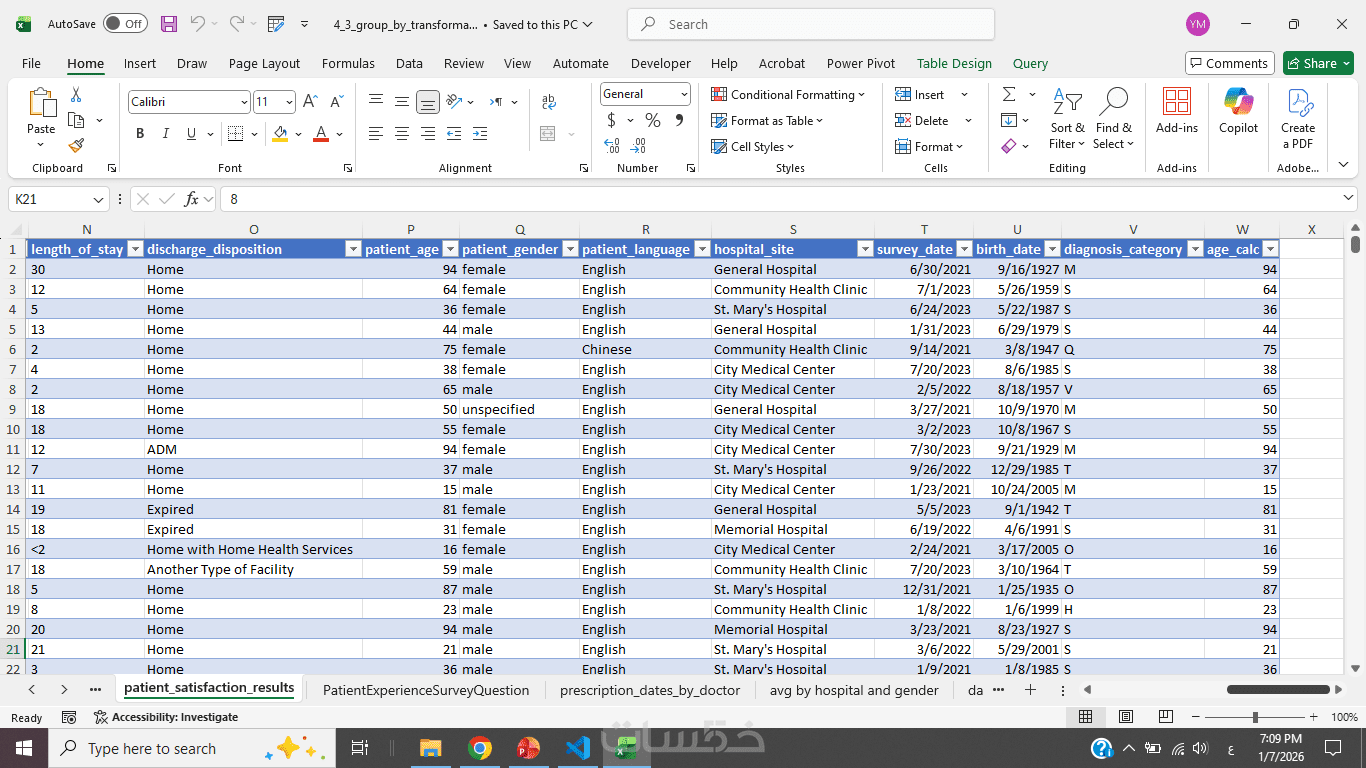This screenshot has width=1366, height=768.
Task: Apply Bold formatting to the cell
Action: 140,134
